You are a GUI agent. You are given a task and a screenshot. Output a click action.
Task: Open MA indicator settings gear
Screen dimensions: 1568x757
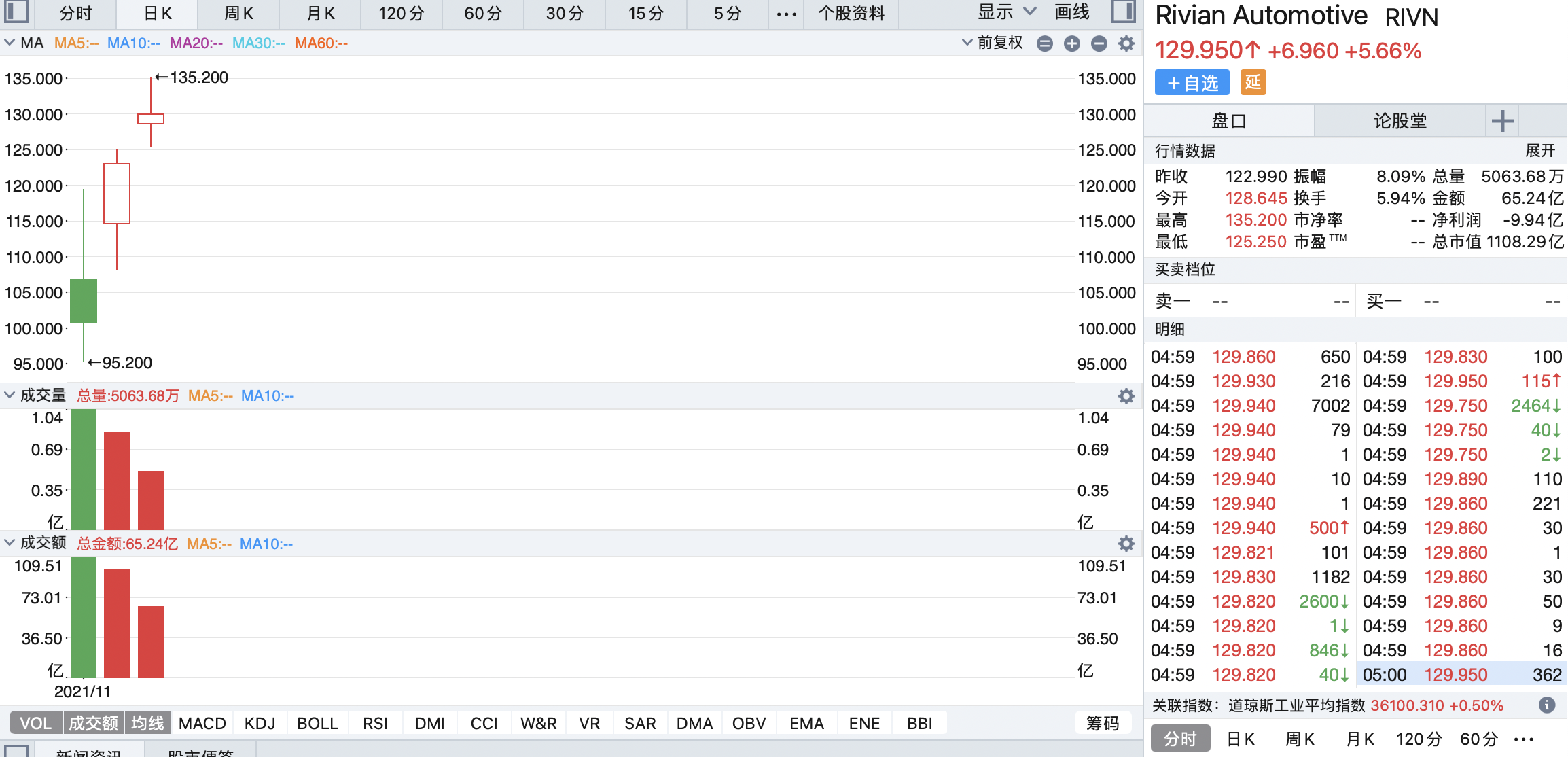1126,43
